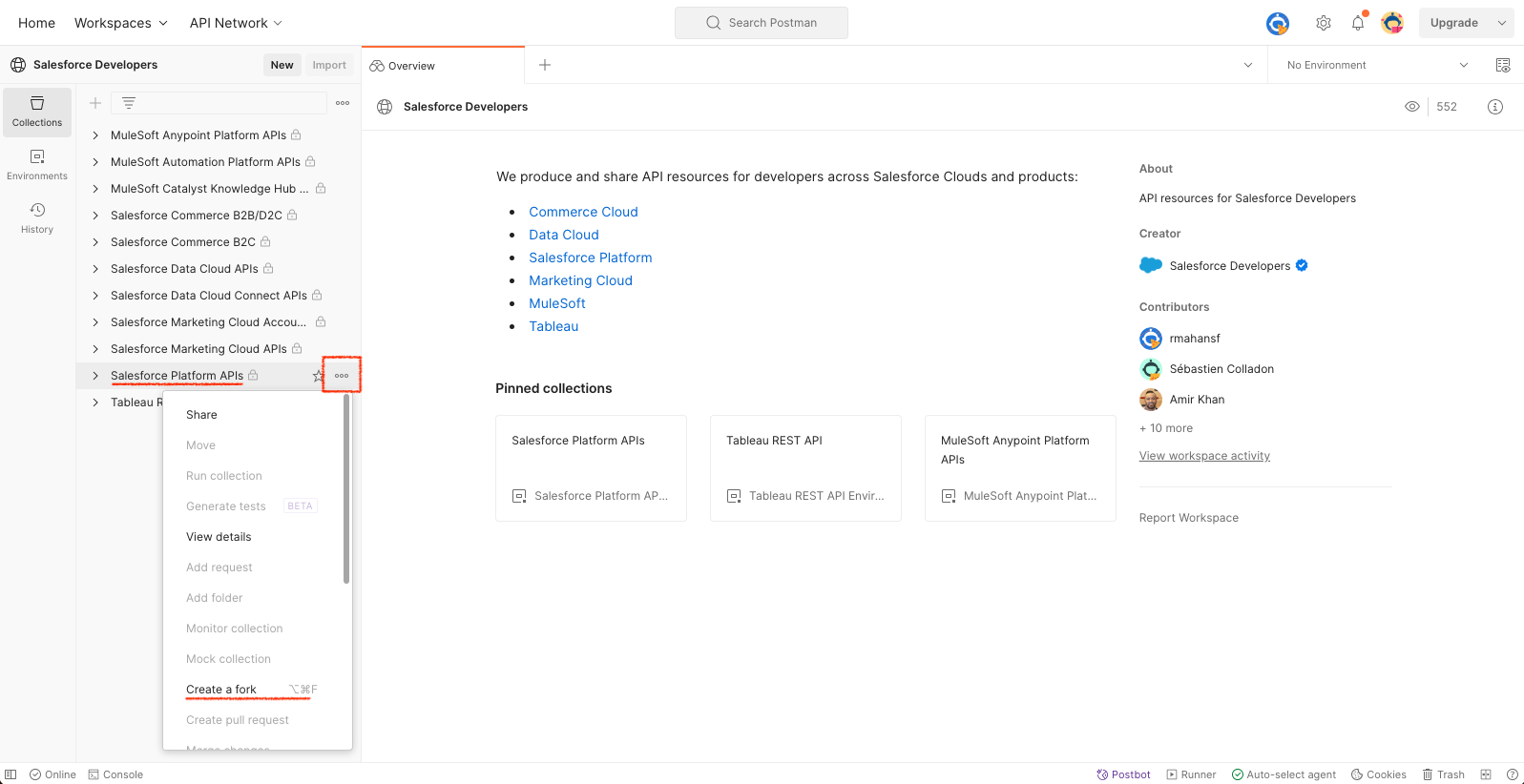Expand the Salesforce Data Cloud APIs collection
Image resolution: width=1524 pixels, height=784 pixels.
tap(95, 269)
